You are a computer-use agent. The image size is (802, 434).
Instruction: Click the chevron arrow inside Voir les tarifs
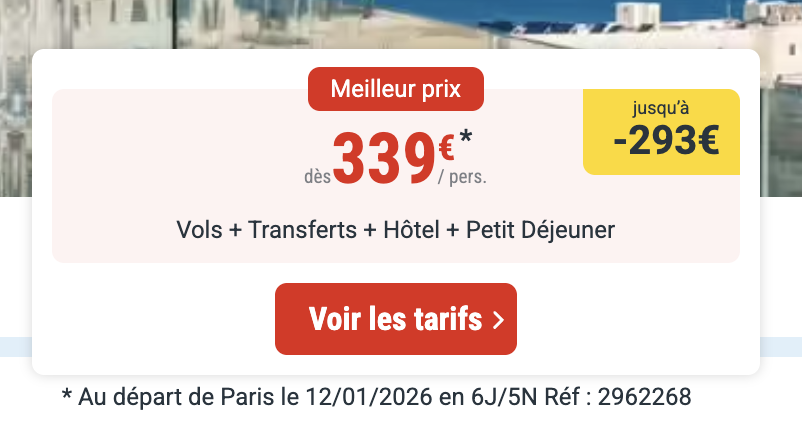click(x=498, y=321)
